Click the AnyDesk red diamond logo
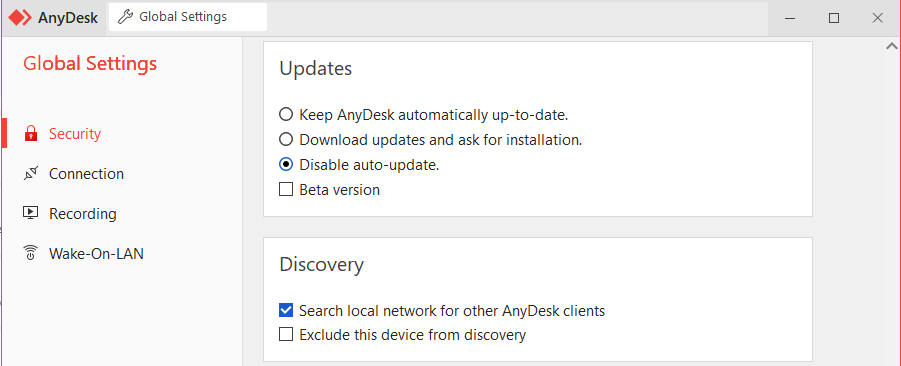The width and height of the screenshot is (901, 366). pyautogui.click(x=20, y=17)
